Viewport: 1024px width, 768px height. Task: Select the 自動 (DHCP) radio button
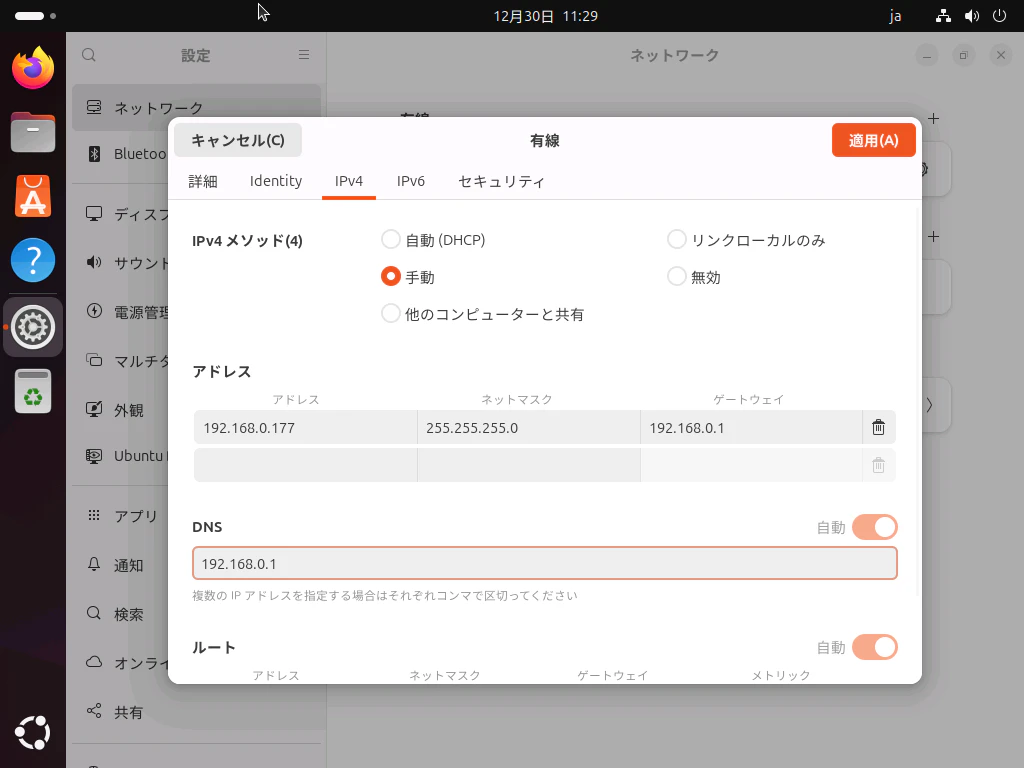(390, 239)
